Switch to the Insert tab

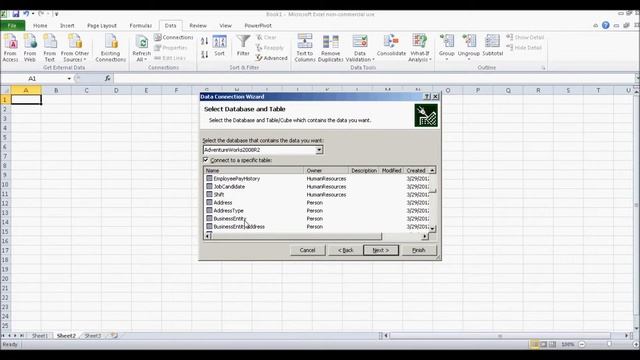click(x=67, y=26)
